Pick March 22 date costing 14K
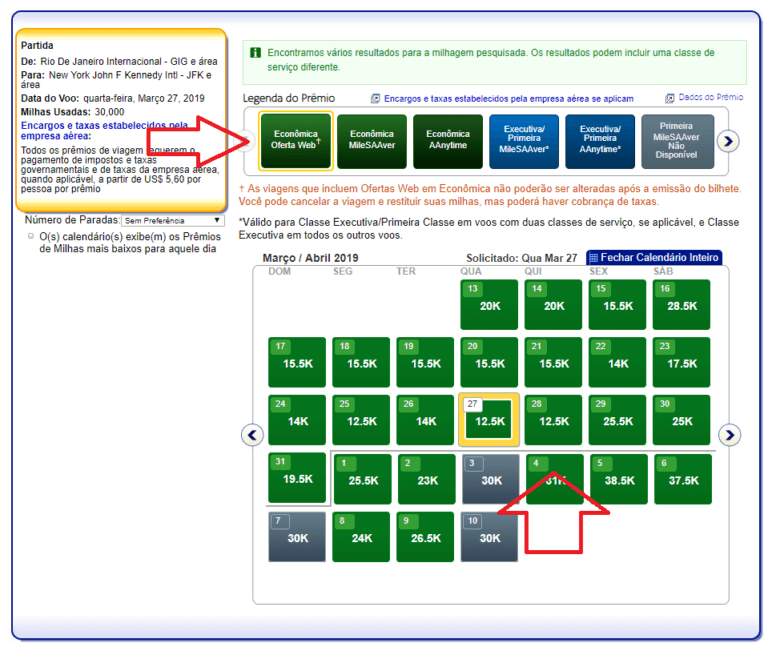 (x=617, y=362)
